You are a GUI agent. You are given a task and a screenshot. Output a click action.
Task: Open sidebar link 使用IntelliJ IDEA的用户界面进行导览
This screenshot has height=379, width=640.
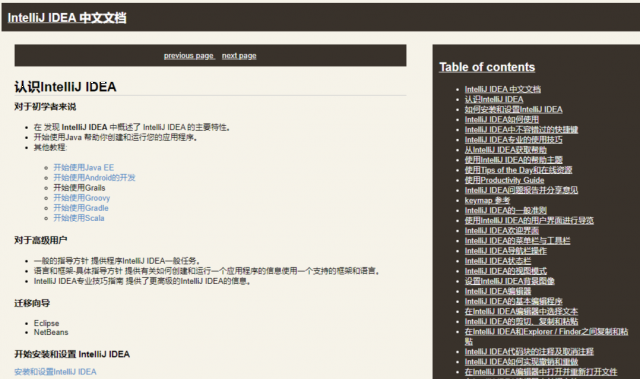tap(529, 220)
